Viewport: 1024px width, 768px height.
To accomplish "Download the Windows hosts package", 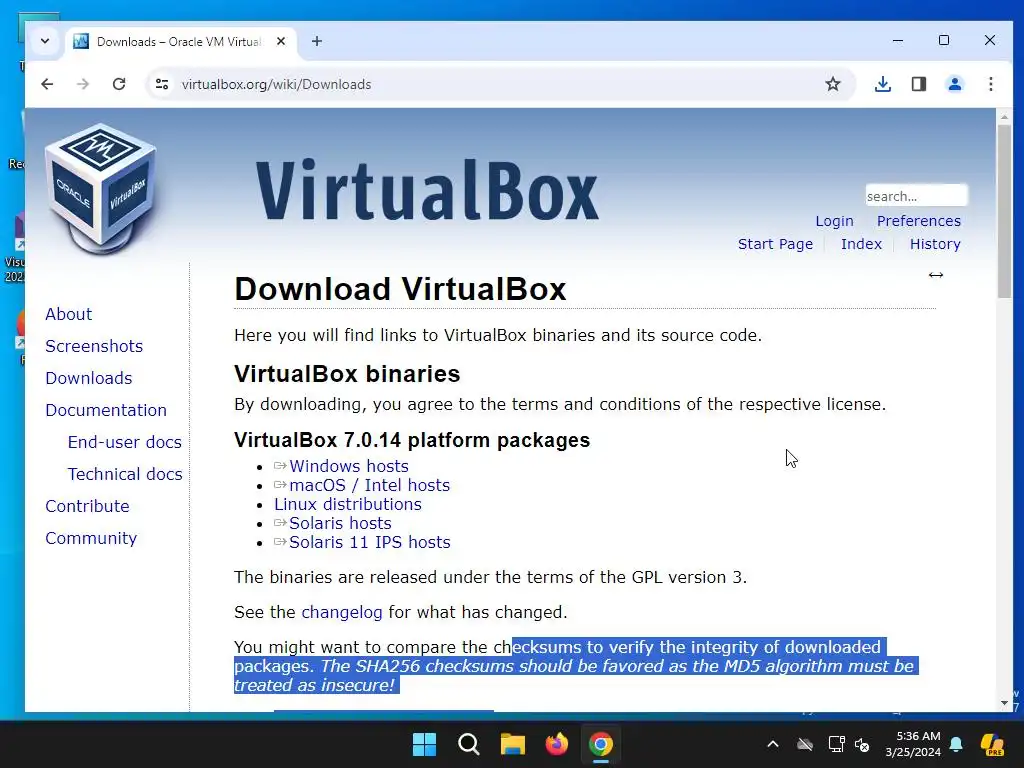I will [349, 466].
